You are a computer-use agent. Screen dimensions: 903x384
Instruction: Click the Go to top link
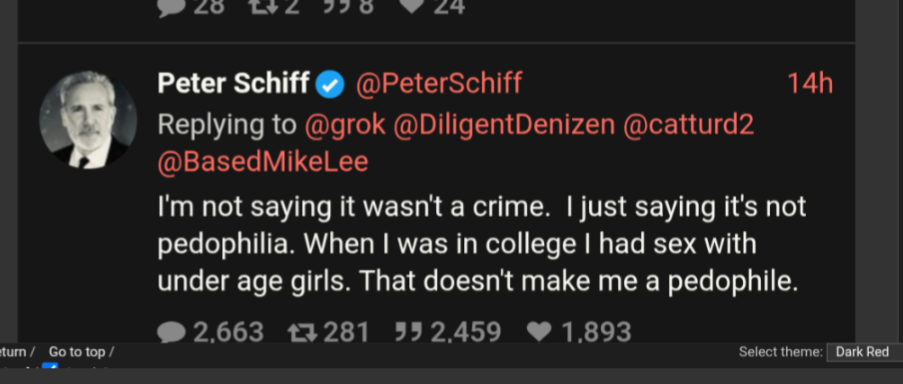[77, 352]
